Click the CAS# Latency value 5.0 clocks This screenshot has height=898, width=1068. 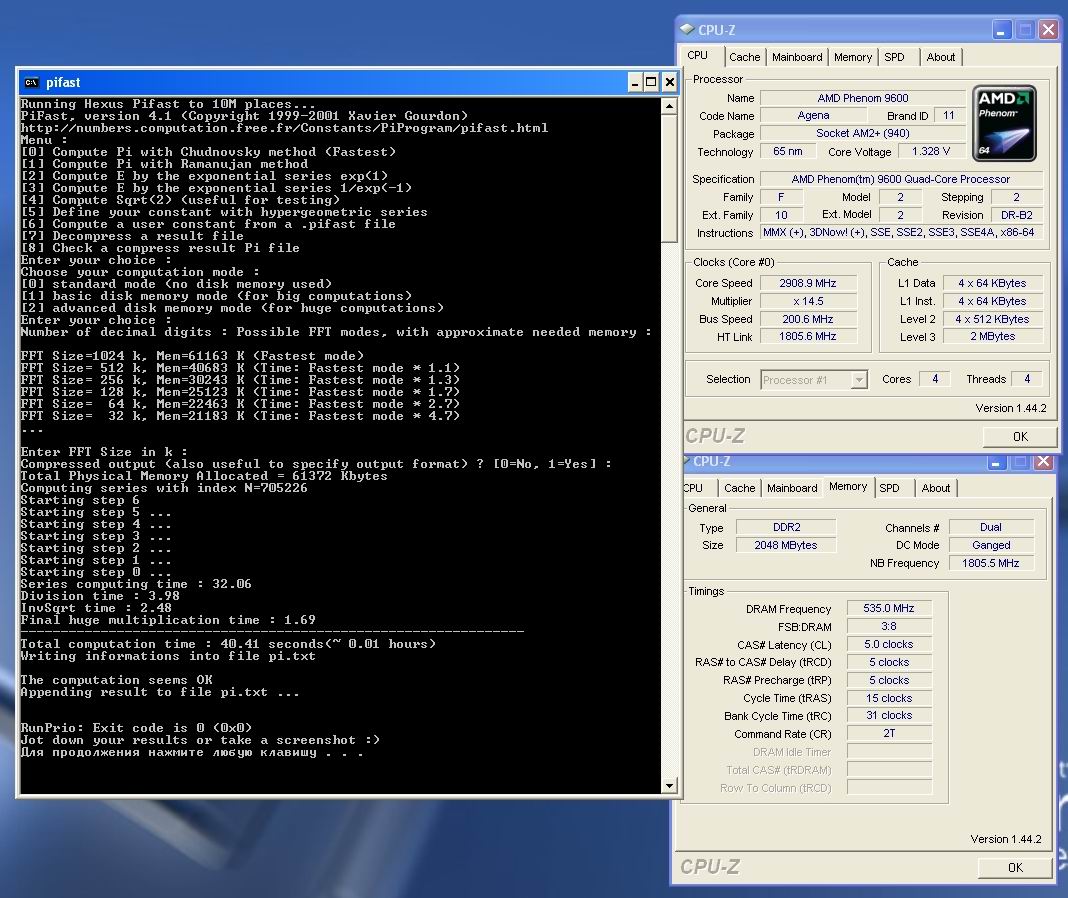(x=889, y=645)
